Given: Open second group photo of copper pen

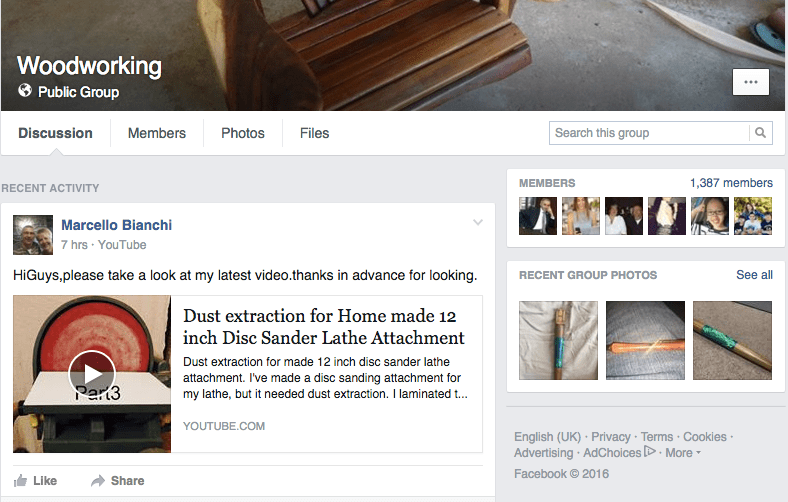Looking at the screenshot, I should [645, 340].
